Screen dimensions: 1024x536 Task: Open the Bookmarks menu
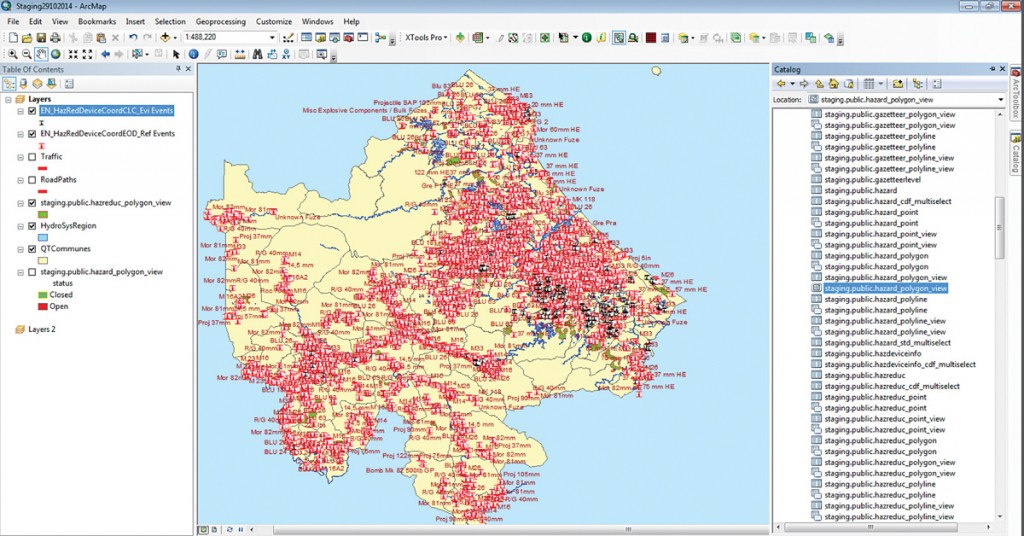pos(96,21)
